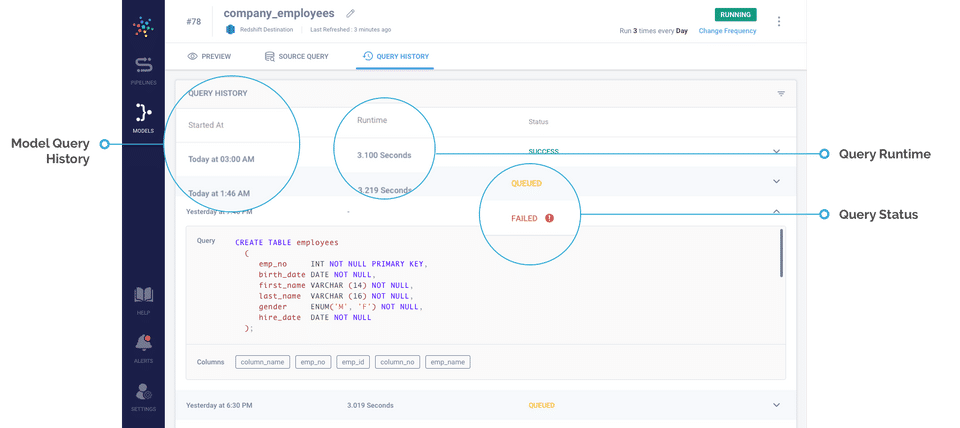The image size is (960, 428).
Task: Click the failed status error icon
Action: [x=549, y=218]
